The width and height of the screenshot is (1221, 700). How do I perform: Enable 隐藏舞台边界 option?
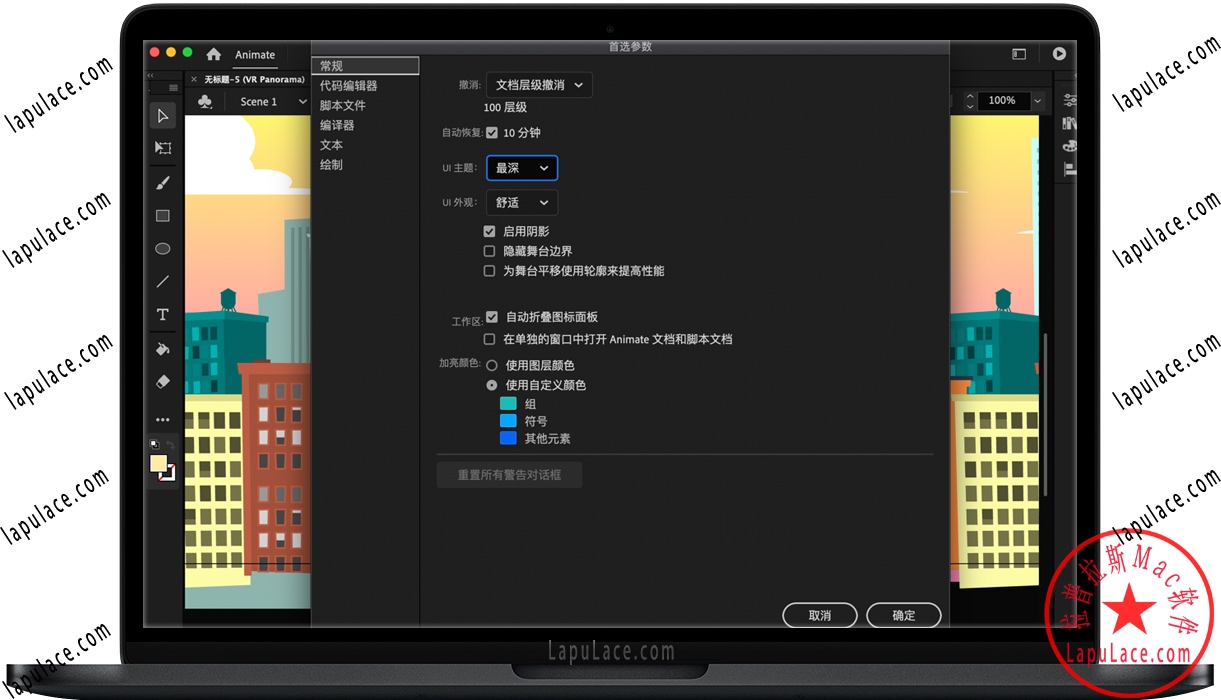[x=489, y=251]
